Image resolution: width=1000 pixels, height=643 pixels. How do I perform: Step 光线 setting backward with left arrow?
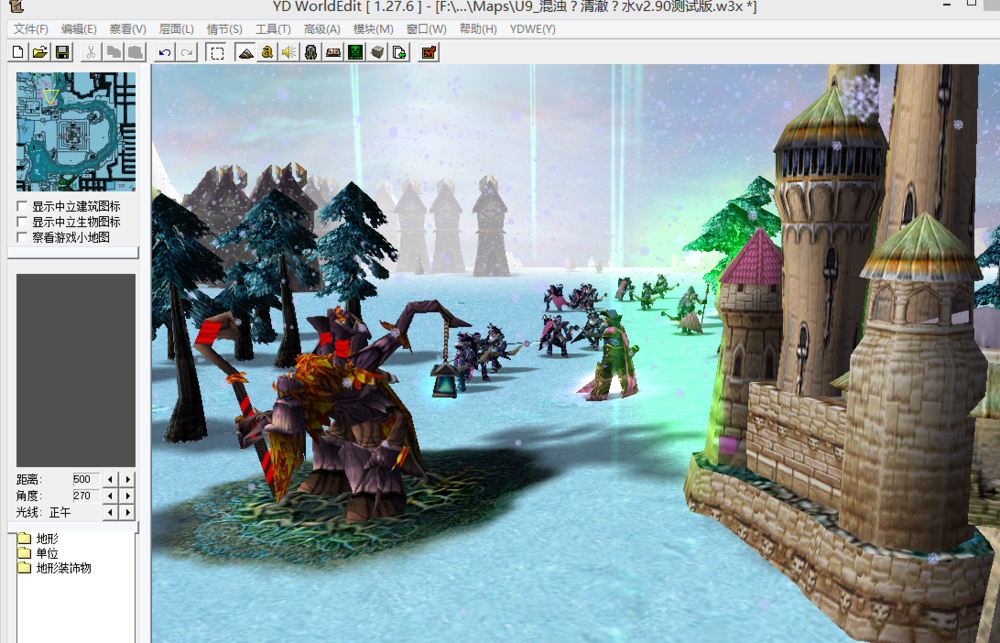coord(110,512)
